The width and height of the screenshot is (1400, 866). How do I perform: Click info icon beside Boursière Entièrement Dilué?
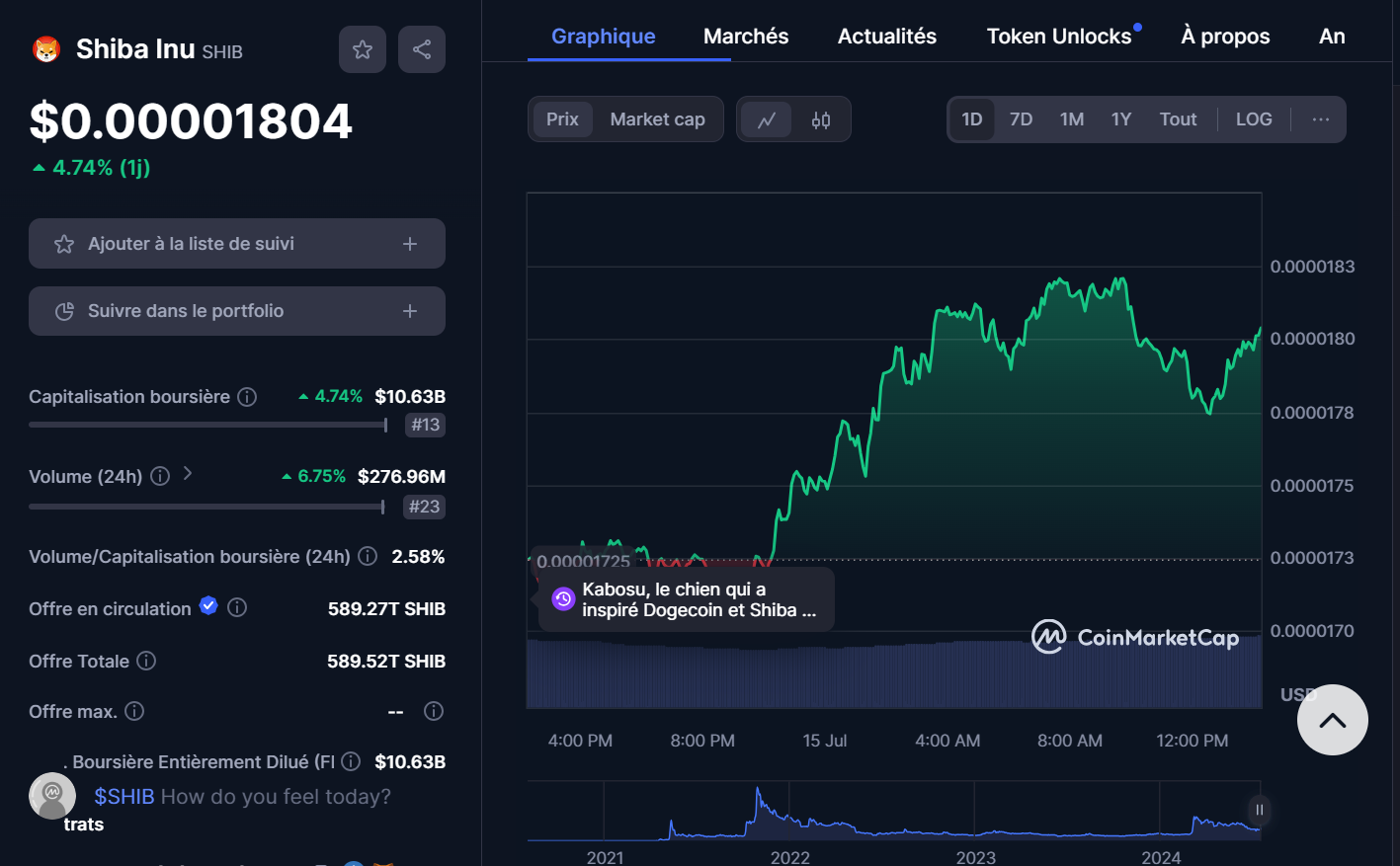(351, 761)
